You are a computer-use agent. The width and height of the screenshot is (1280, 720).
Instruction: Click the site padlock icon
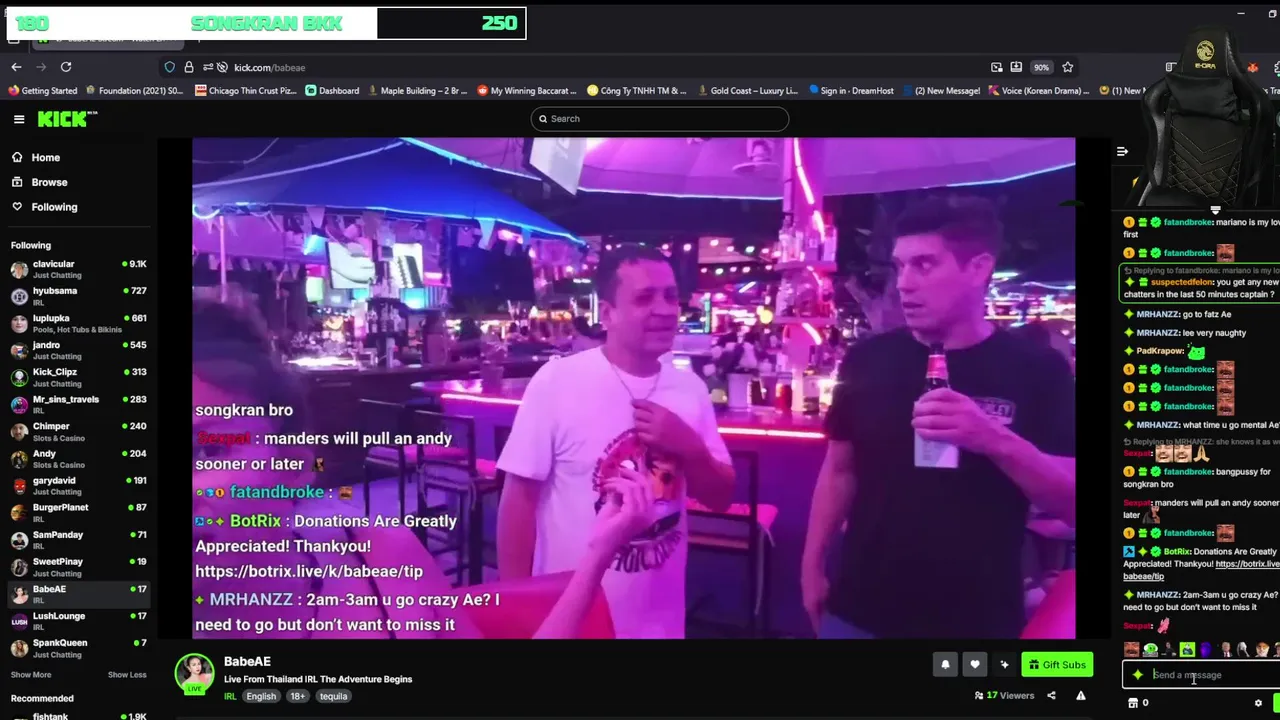pos(189,67)
